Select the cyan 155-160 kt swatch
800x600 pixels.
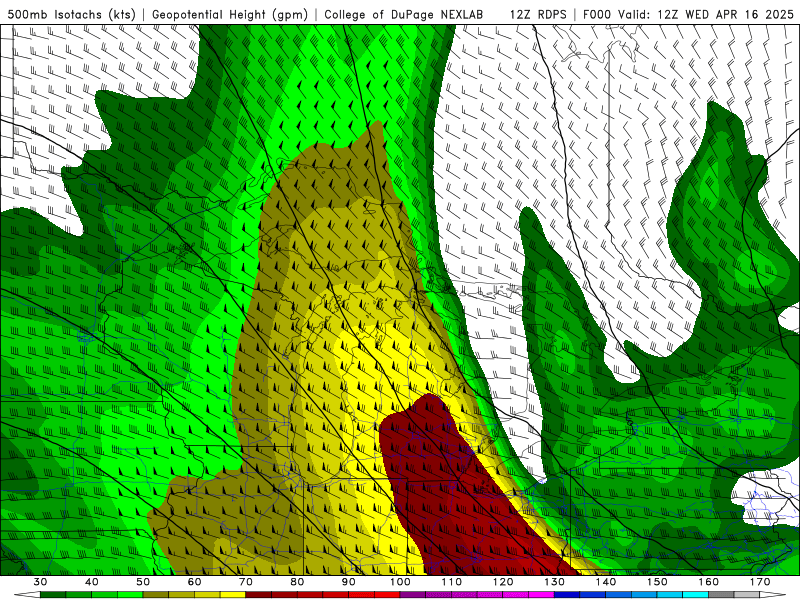pyautogui.click(x=696, y=595)
